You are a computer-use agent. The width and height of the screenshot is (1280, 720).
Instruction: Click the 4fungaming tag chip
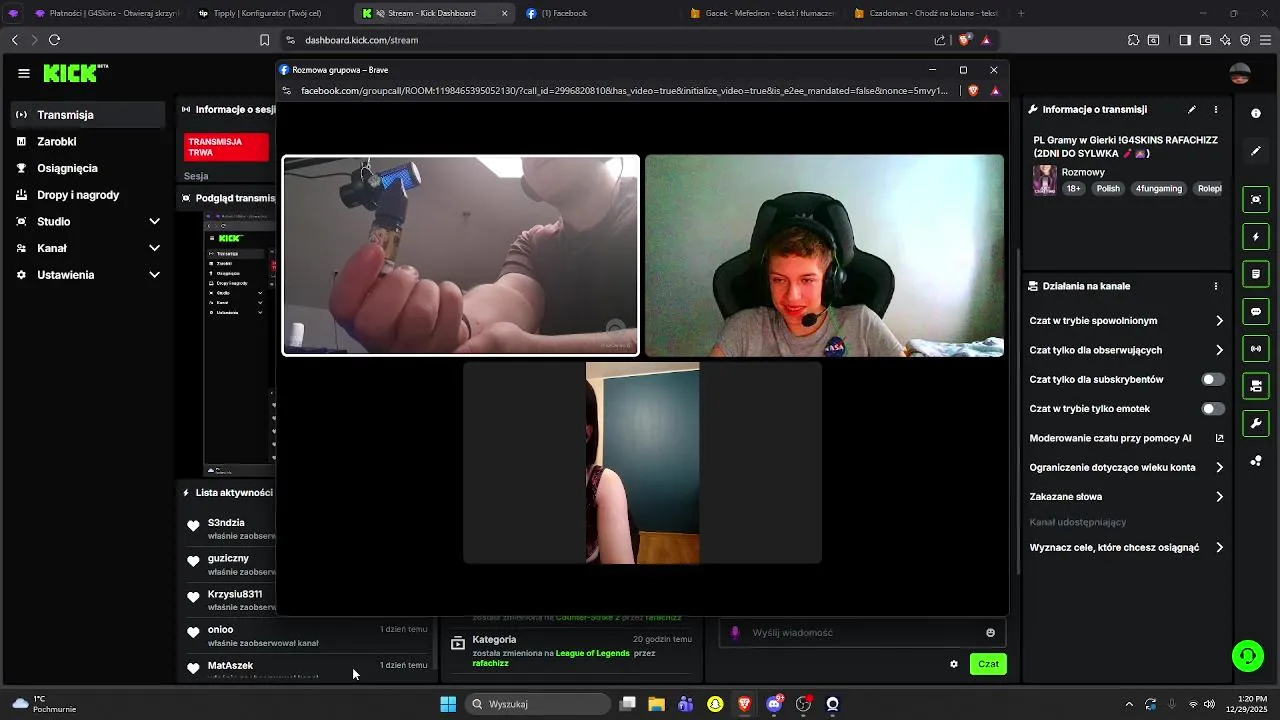(1159, 188)
